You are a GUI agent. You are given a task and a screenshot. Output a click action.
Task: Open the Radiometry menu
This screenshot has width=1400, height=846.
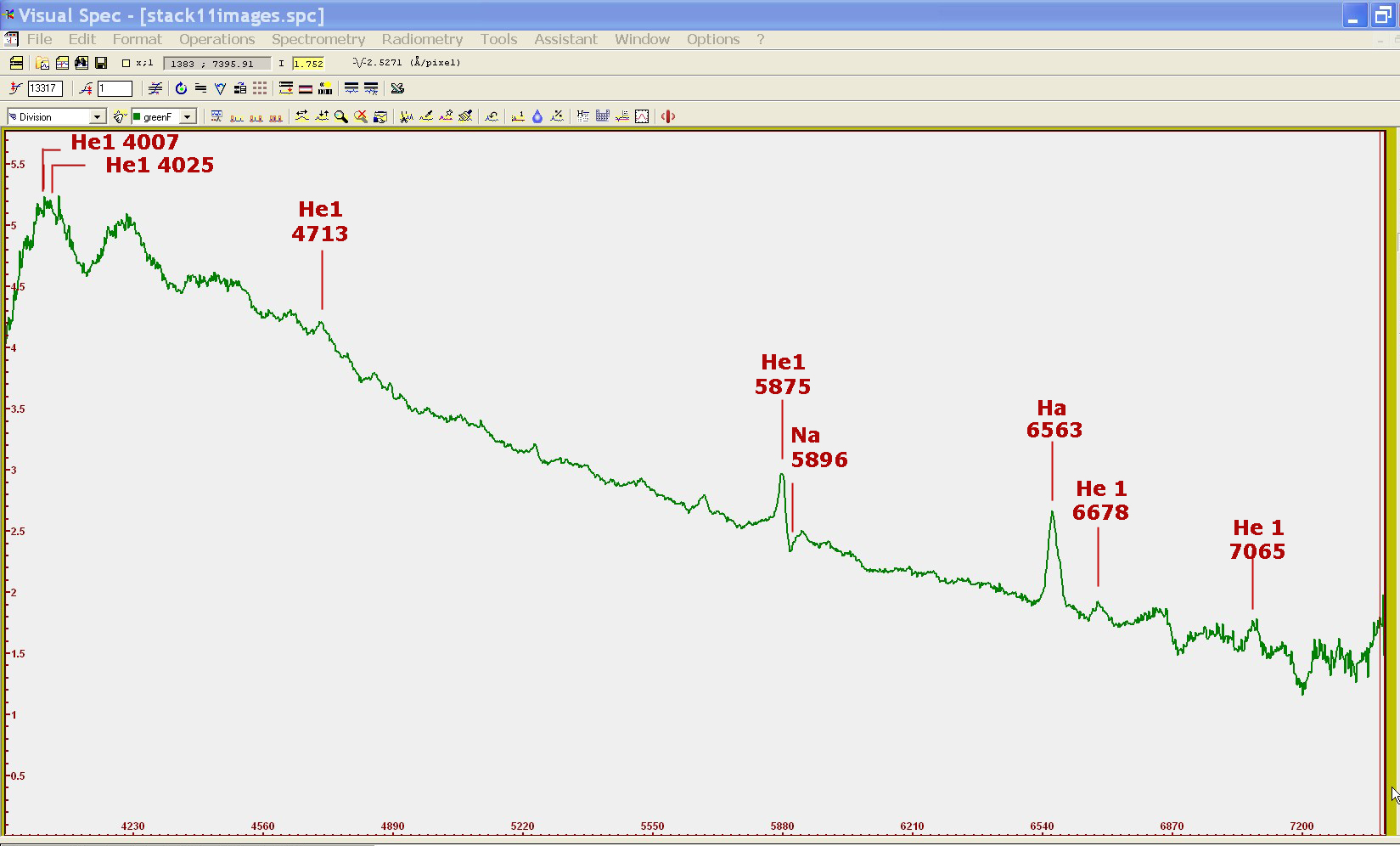tap(422, 39)
